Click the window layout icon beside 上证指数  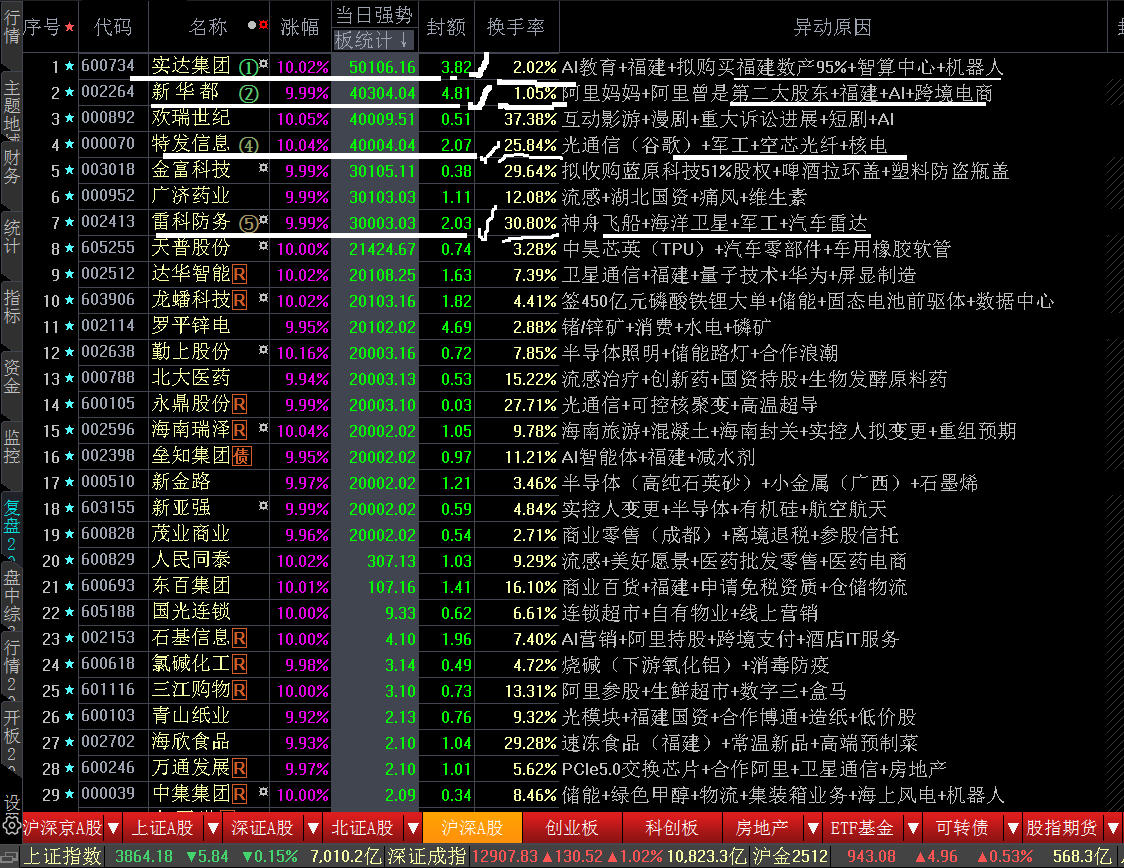pos(10,857)
